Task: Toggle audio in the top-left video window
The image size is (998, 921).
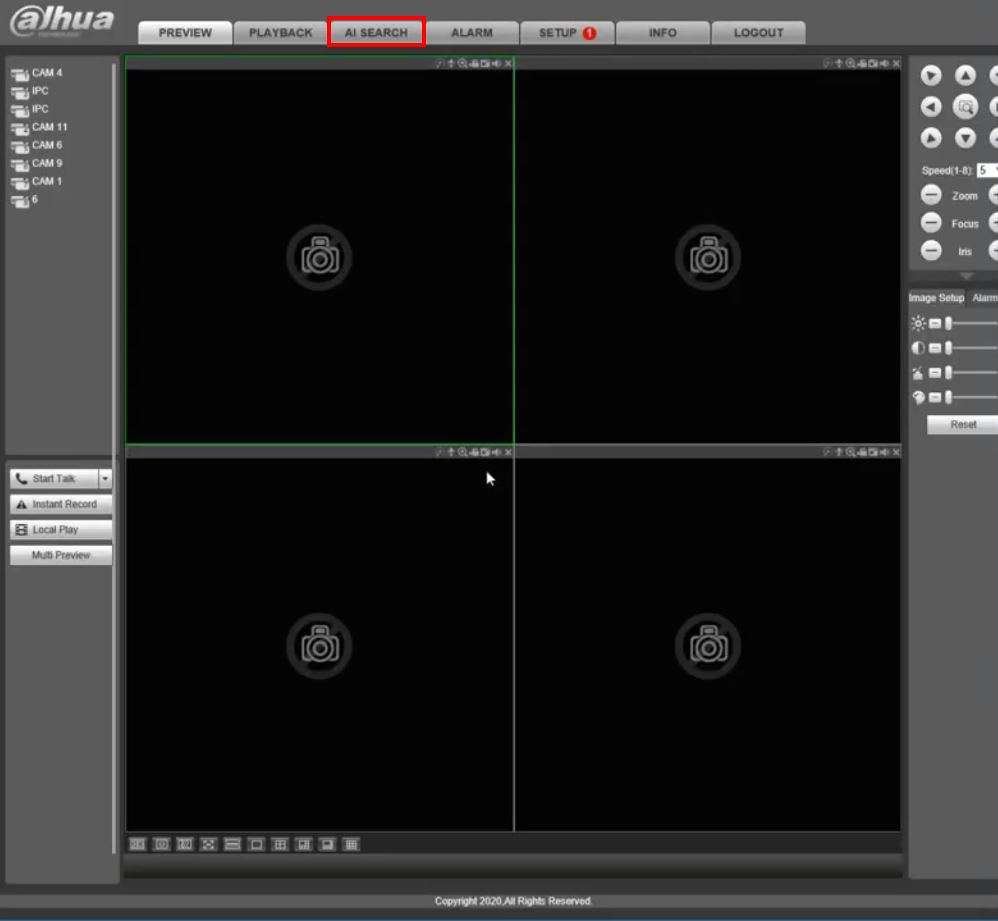Action: point(496,64)
